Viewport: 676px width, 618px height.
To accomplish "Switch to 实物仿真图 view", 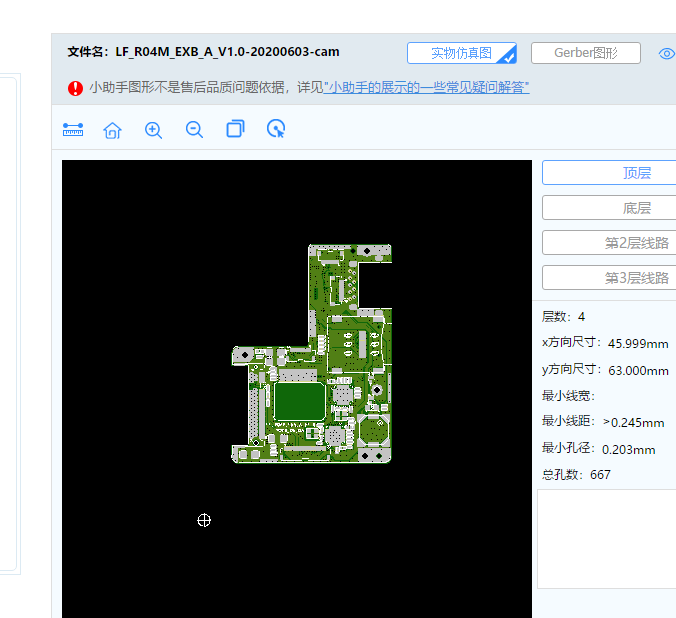I will [x=462, y=53].
